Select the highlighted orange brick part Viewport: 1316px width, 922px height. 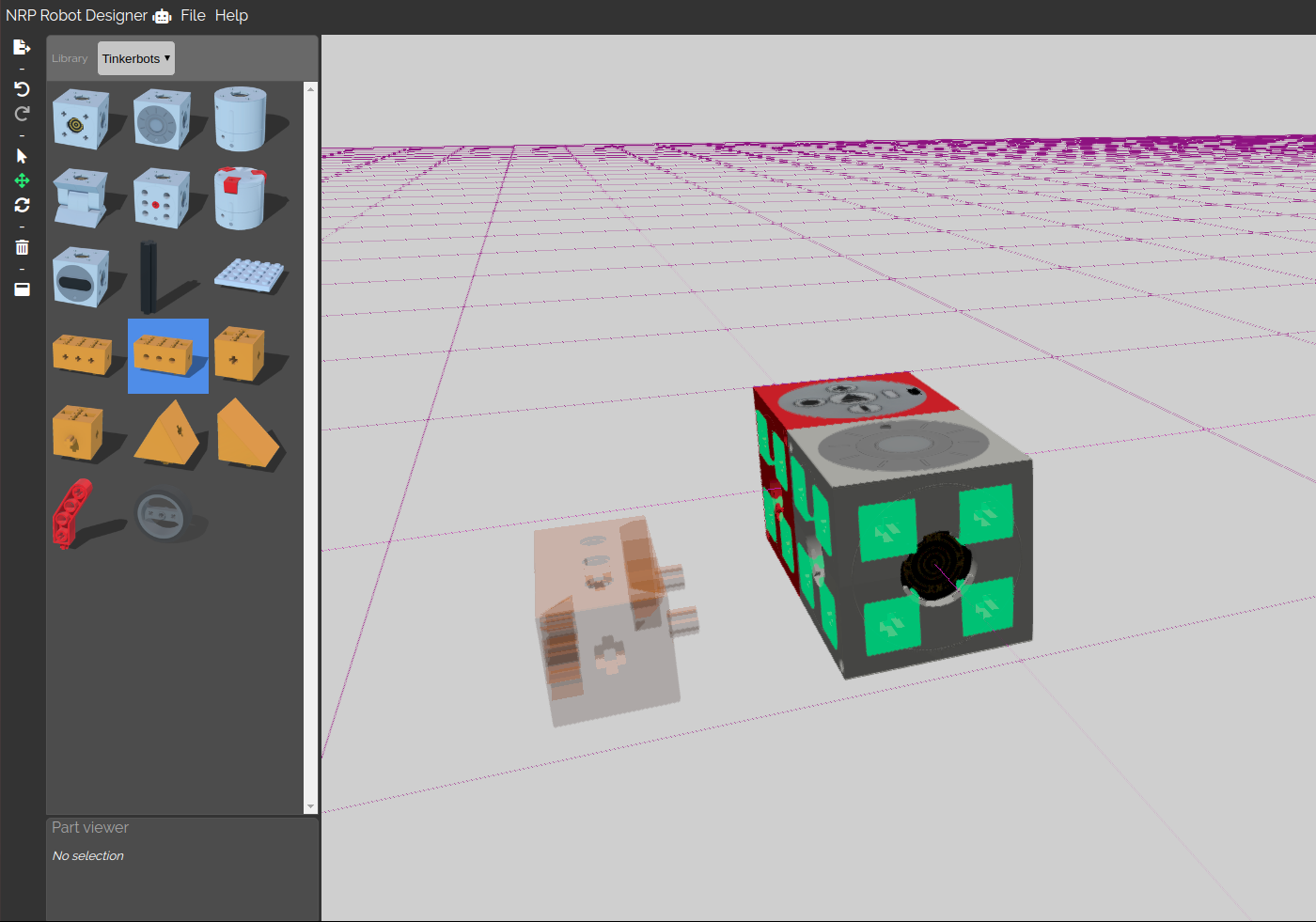pos(168,356)
